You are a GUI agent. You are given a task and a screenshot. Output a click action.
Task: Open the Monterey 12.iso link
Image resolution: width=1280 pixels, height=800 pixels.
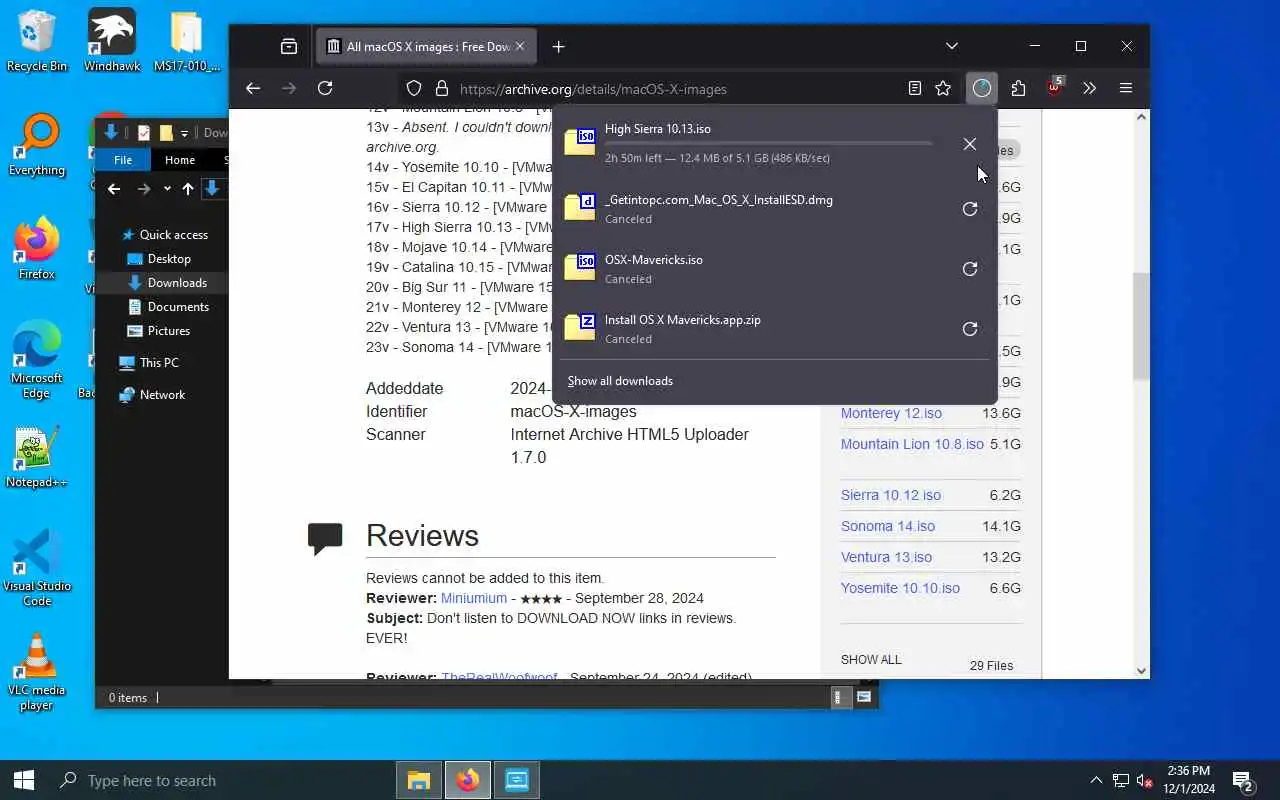(891, 413)
